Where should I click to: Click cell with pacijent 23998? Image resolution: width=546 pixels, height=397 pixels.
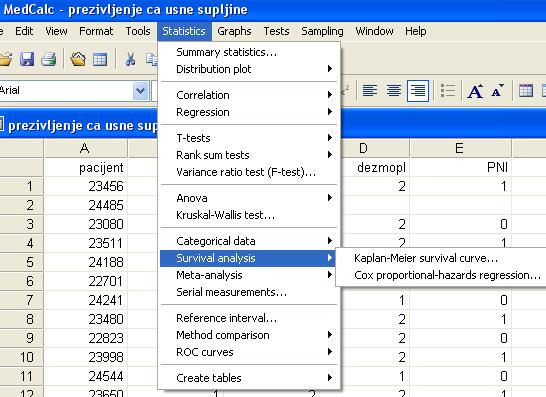coord(85,357)
